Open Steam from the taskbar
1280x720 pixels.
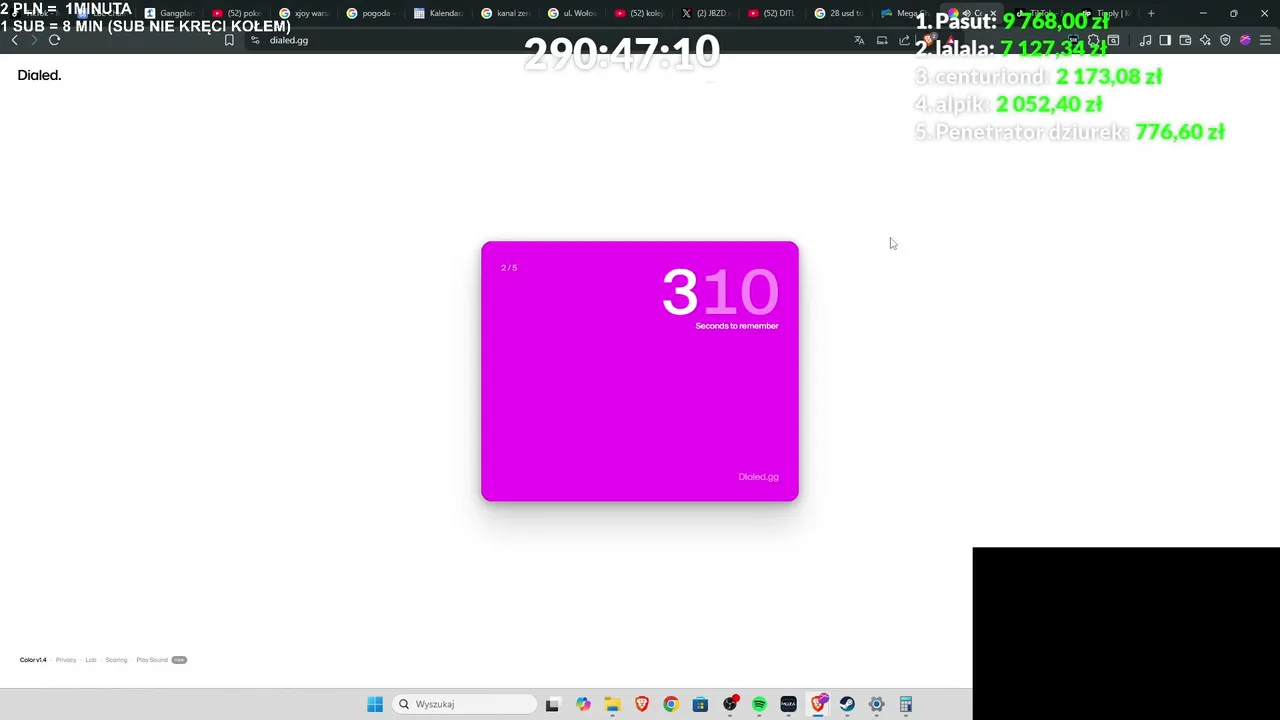click(x=847, y=704)
